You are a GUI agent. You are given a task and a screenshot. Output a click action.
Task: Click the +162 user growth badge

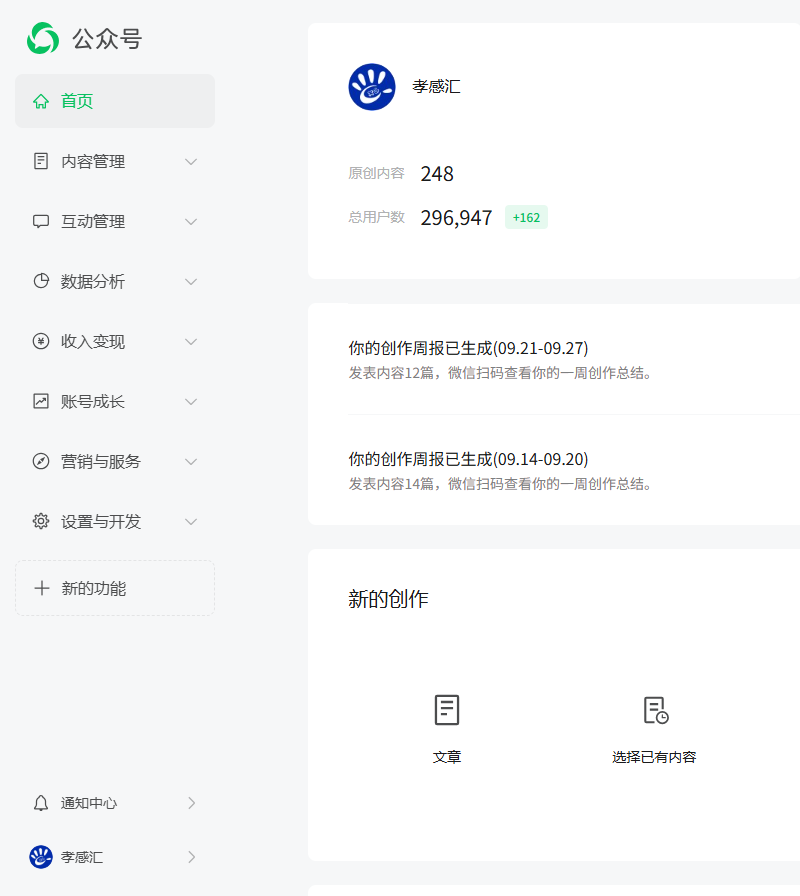pos(526,217)
